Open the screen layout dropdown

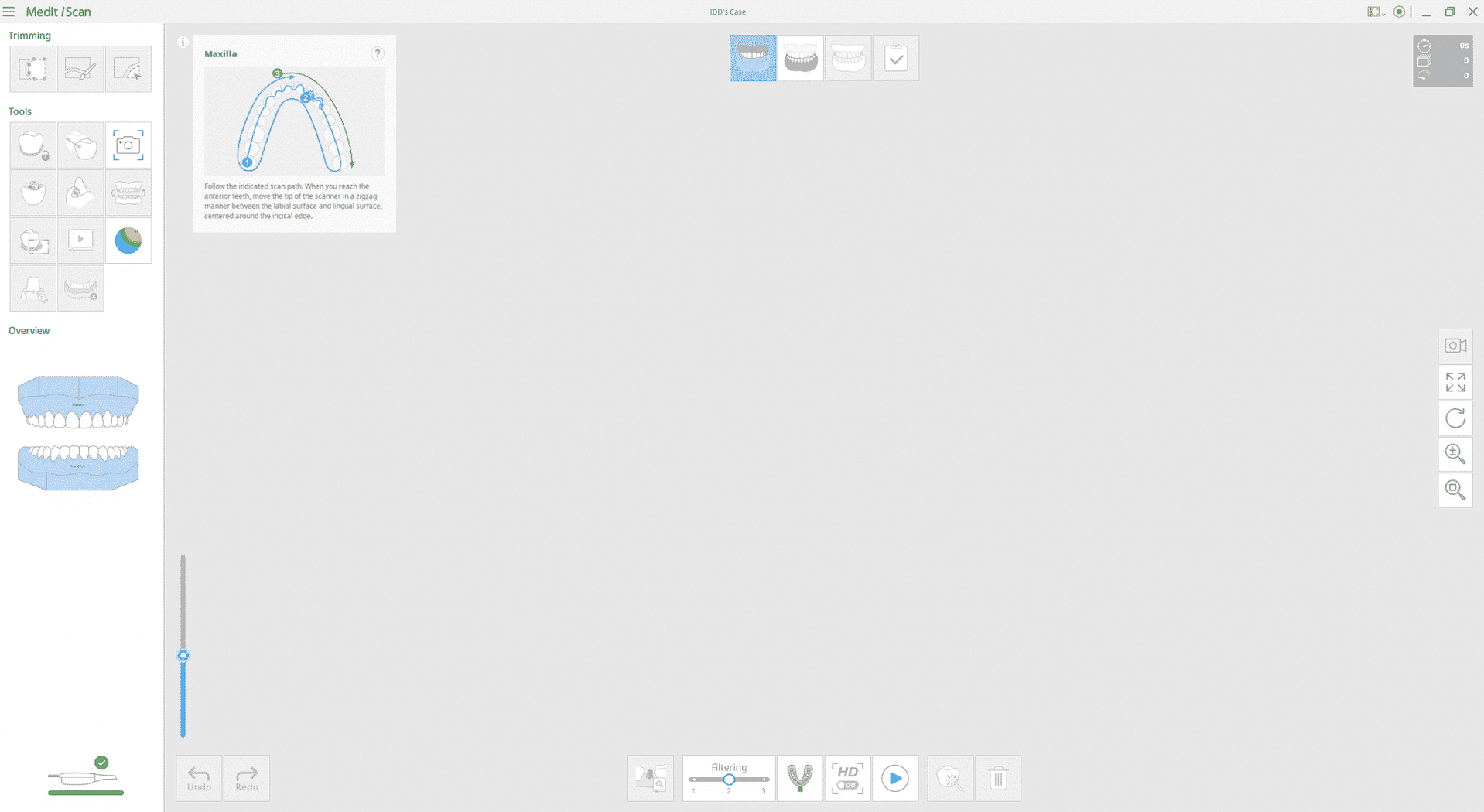1375,12
